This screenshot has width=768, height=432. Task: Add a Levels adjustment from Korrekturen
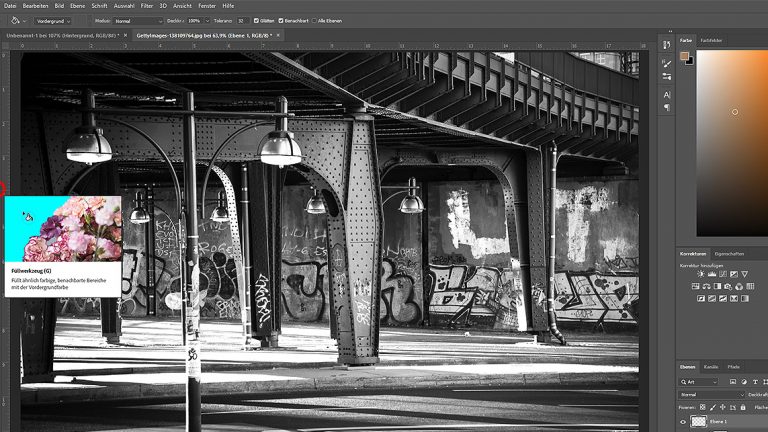[x=711, y=273]
